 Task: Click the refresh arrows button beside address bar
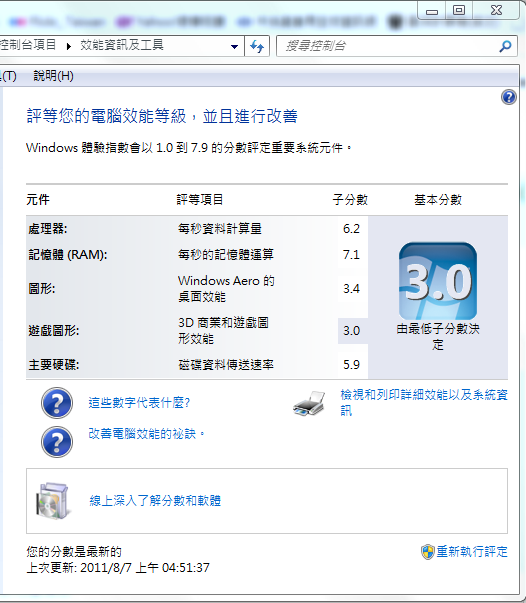pos(257,47)
